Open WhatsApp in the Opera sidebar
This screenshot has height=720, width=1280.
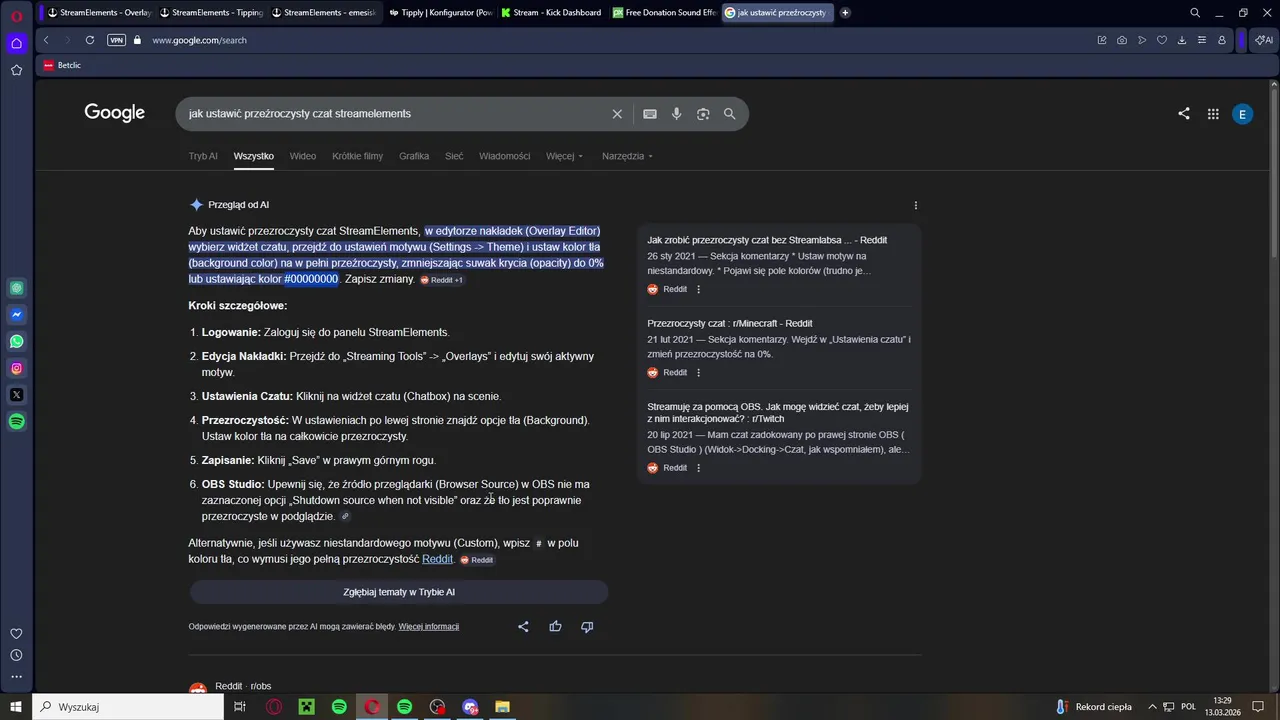coord(16,342)
